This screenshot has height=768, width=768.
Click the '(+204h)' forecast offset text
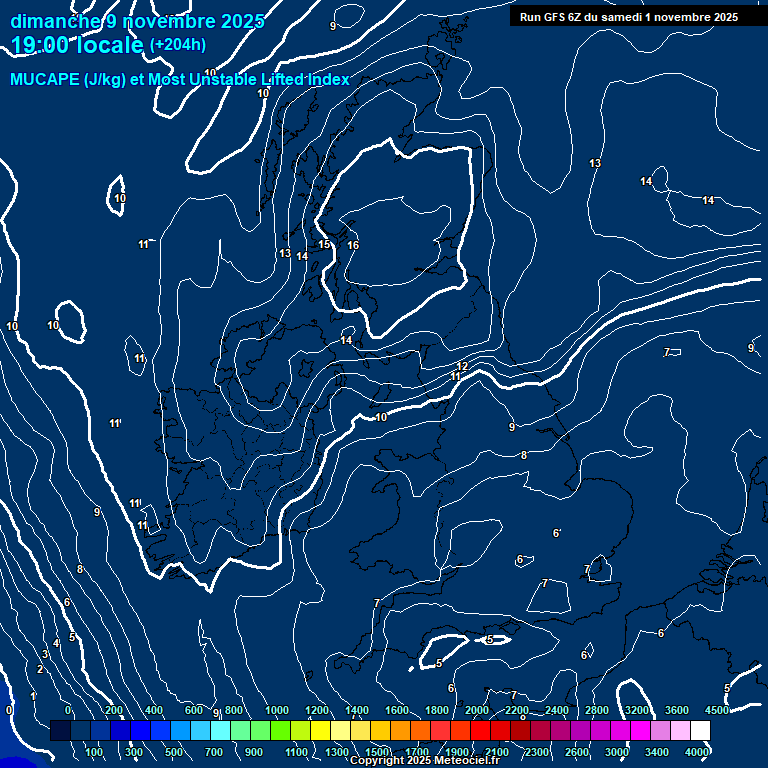click(178, 44)
